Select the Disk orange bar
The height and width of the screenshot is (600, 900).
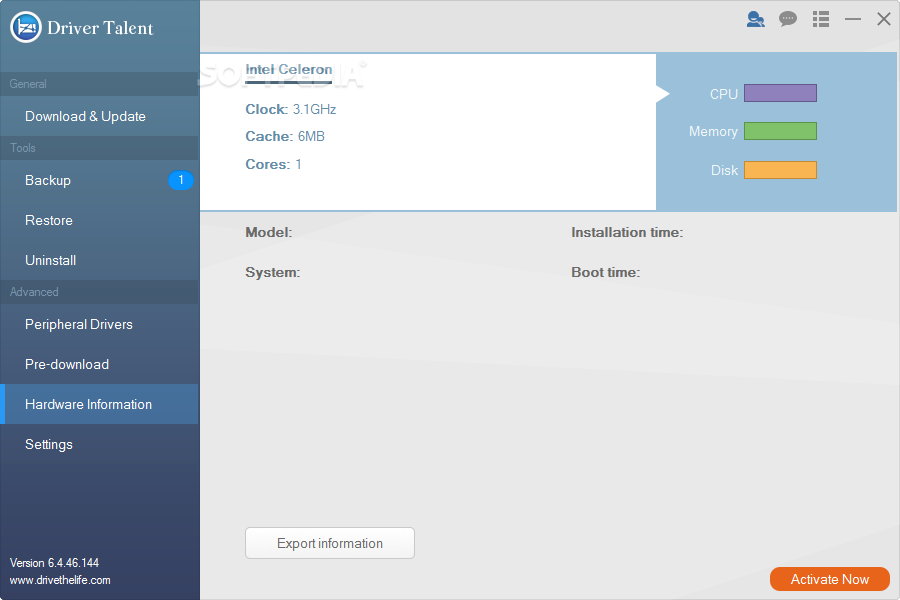click(x=781, y=170)
